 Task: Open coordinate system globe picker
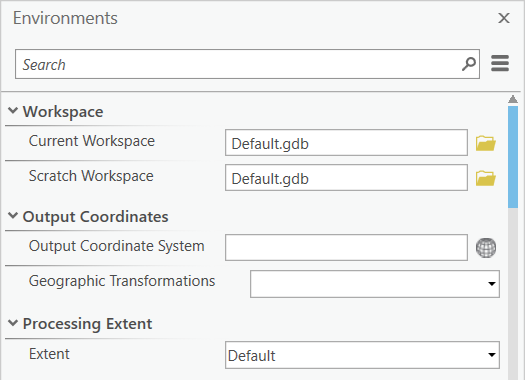(486, 248)
